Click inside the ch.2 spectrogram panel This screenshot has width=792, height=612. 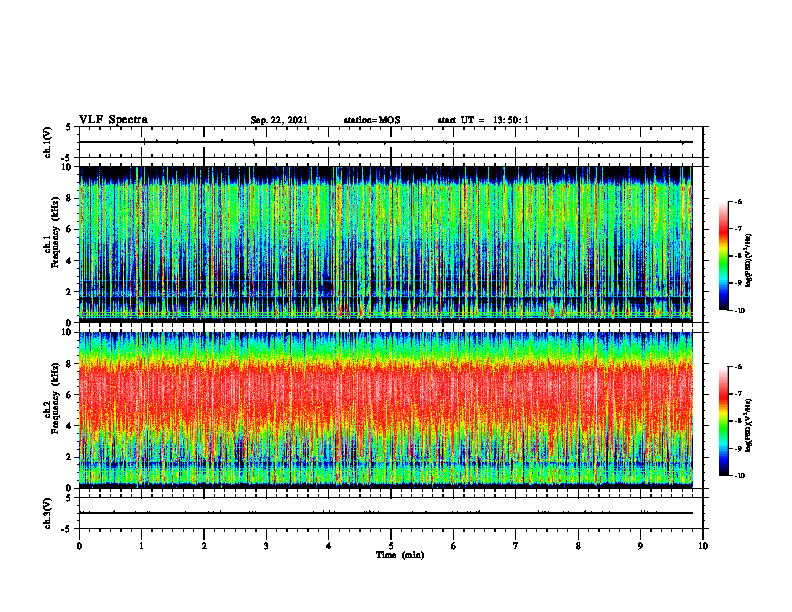[386, 410]
